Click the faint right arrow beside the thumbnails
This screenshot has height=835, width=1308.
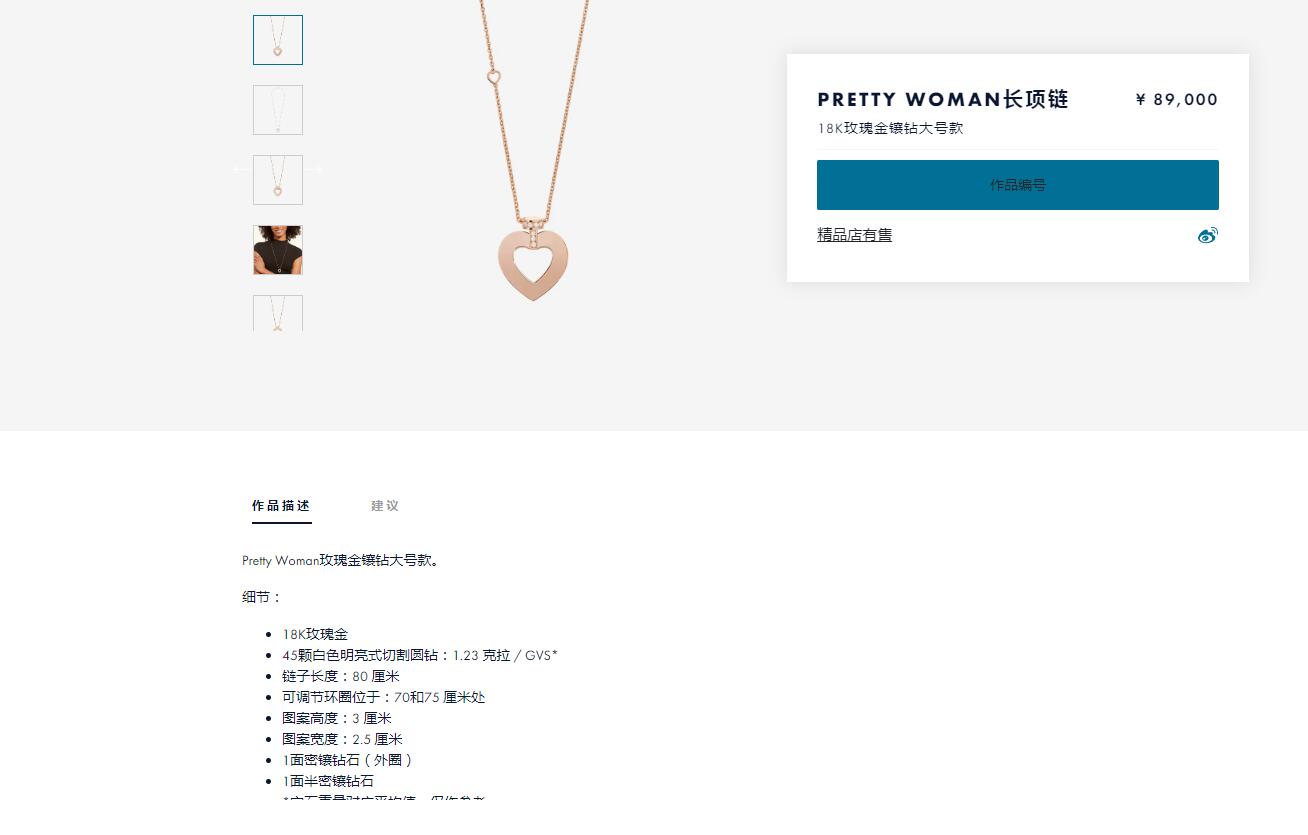pyautogui.click(x=315, y=170)
